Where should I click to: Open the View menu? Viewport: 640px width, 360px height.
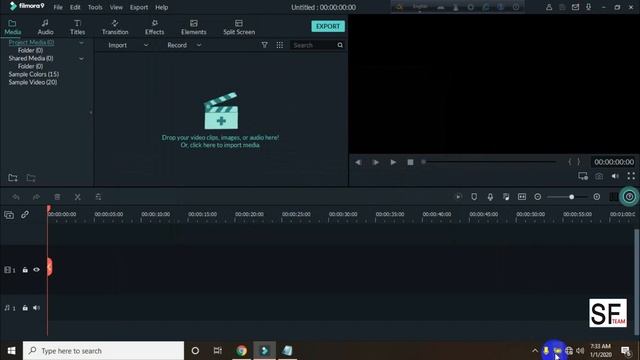[116, 7]
